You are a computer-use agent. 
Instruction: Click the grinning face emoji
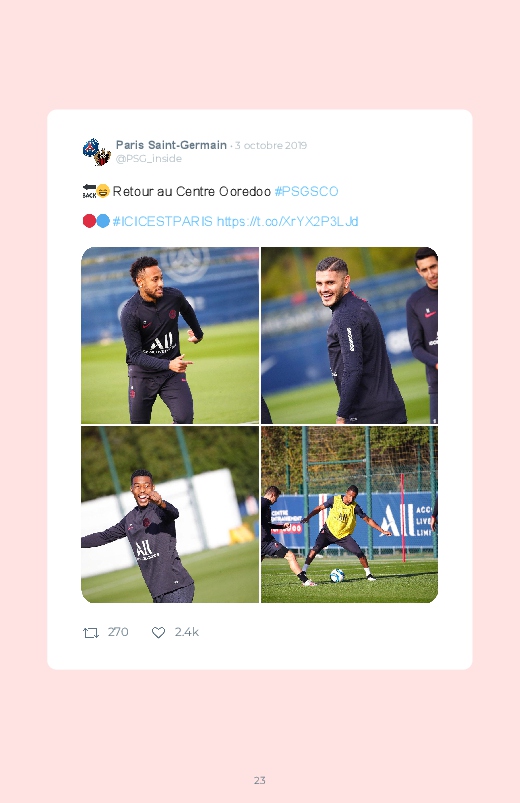click(x=103, y=191)
